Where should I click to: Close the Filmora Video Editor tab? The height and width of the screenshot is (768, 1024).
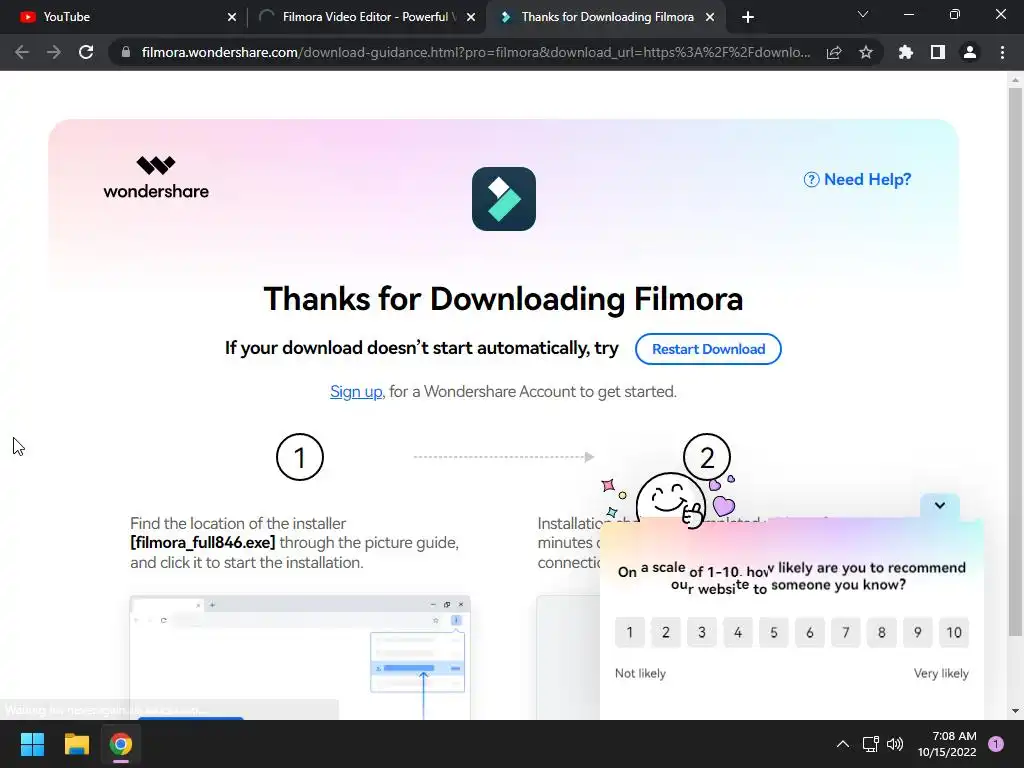coord(471,17)
